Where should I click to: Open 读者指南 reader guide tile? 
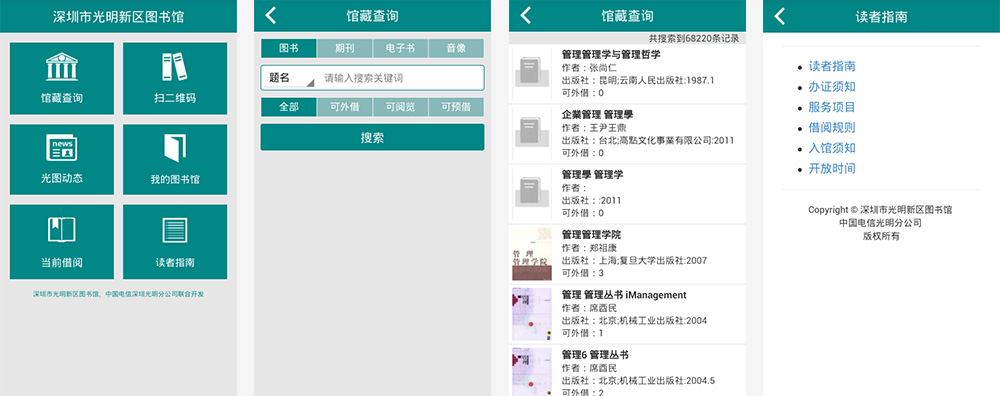(x=175, y=242)
